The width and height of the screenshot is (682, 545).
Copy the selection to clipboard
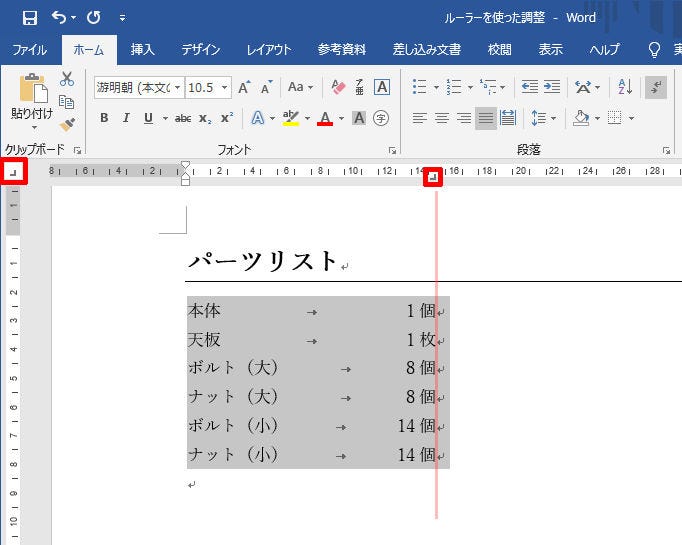67,102
